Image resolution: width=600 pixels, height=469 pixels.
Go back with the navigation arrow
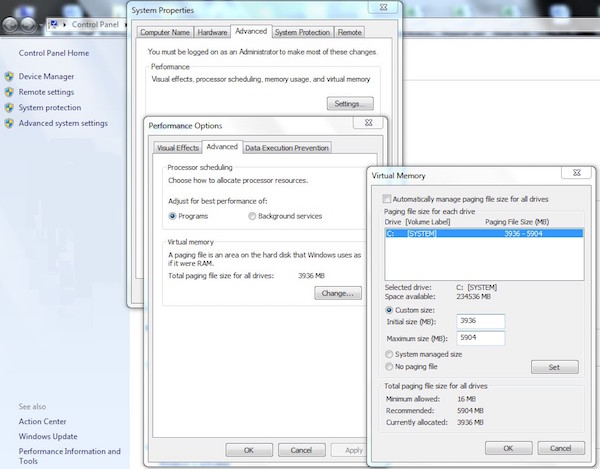click(11, 23)
